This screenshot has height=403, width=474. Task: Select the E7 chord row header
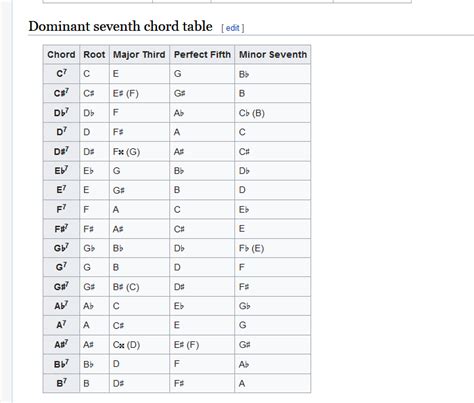(x=61, y=190)
